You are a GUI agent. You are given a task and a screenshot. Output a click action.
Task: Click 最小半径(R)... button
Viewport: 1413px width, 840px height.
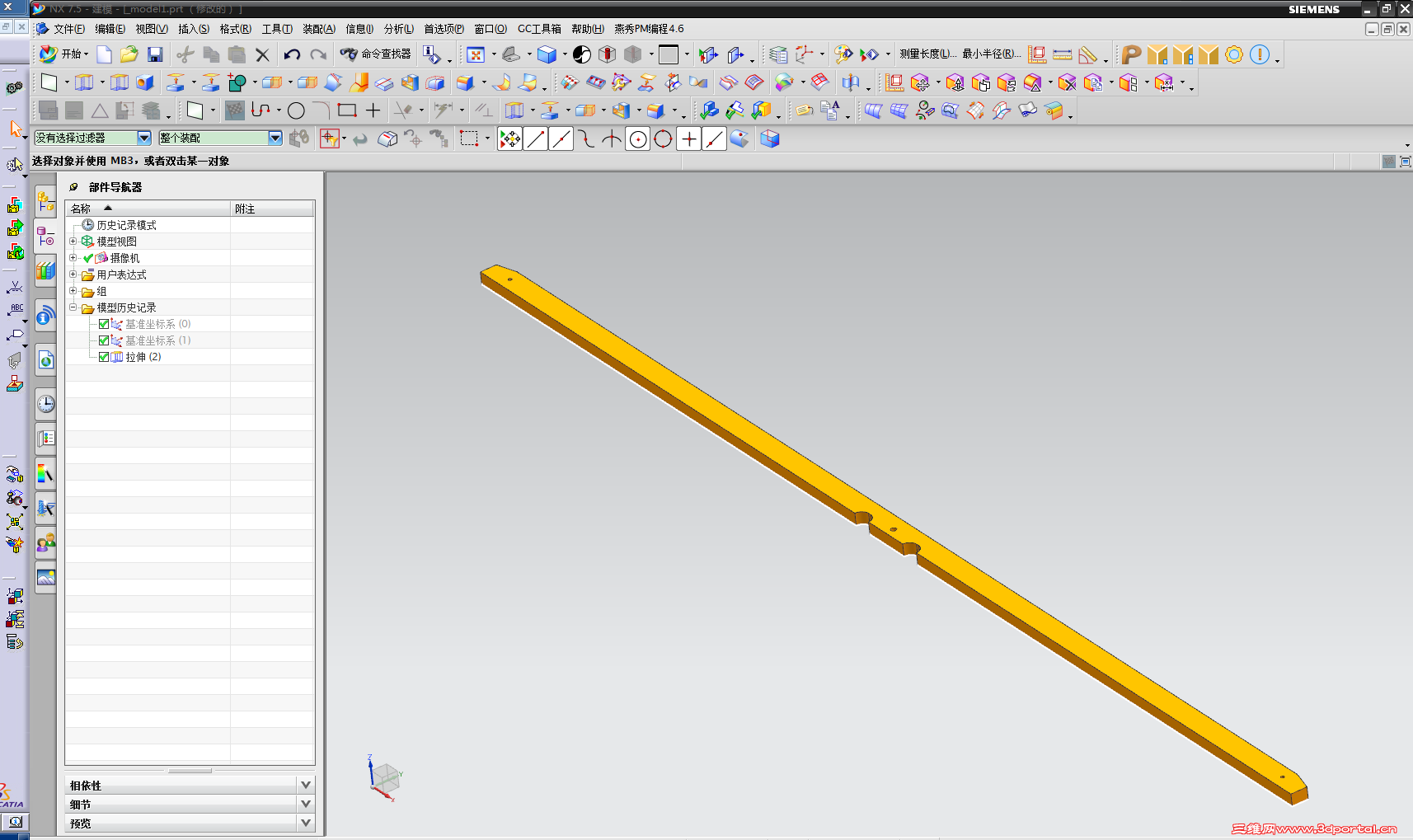pos(992,54)
